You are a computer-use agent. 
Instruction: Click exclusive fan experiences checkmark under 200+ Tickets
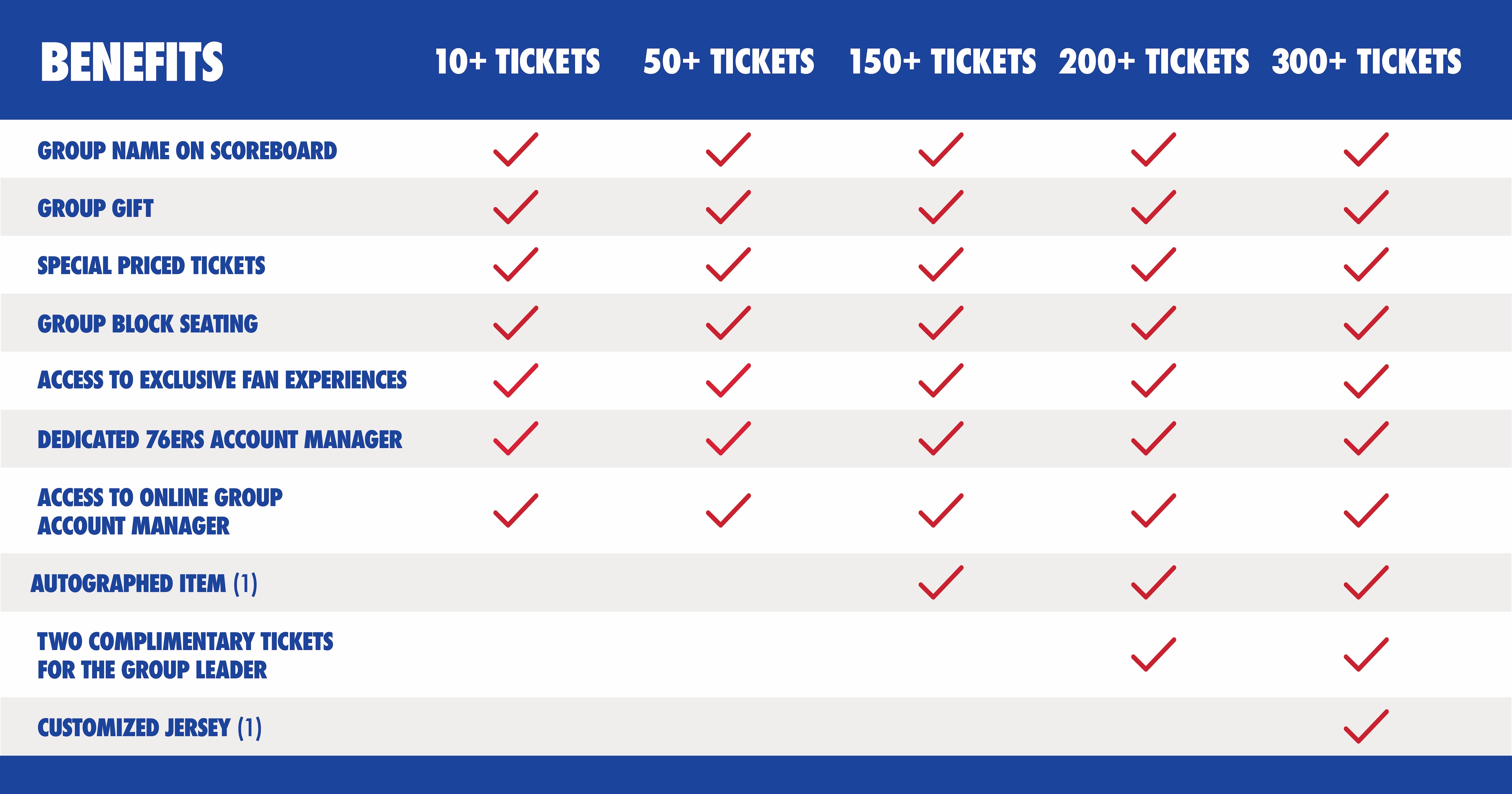click(x=1153, y=381)
